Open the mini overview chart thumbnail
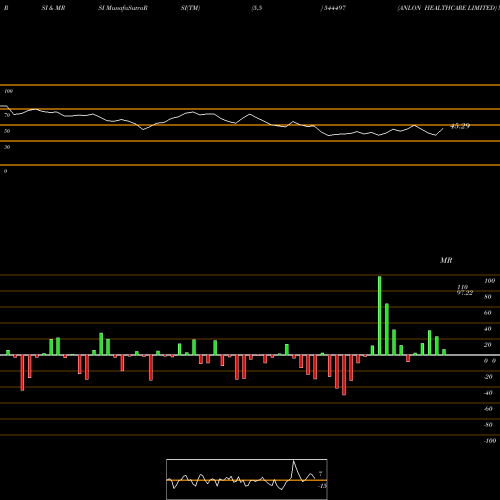The height and width of the screenshot is (500, 500). point(247,479)
